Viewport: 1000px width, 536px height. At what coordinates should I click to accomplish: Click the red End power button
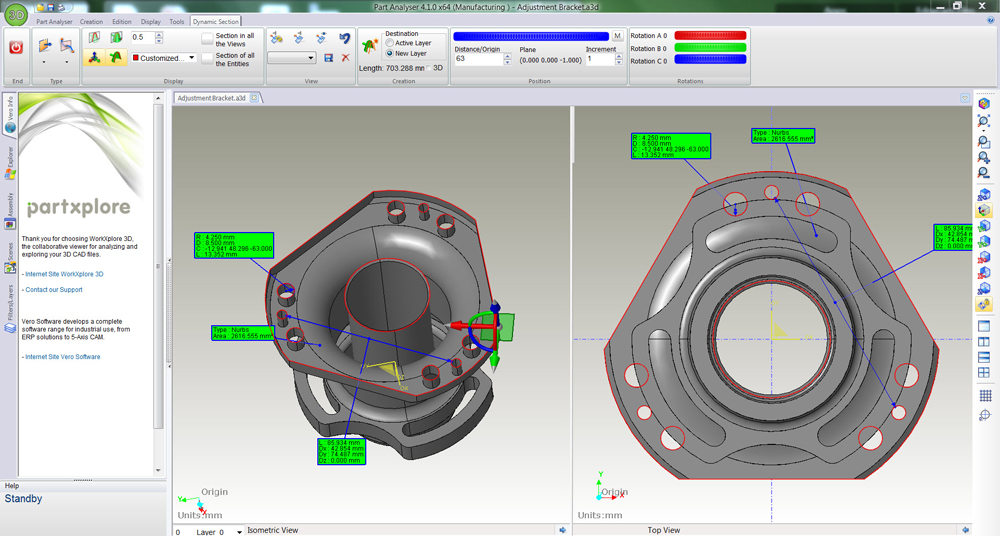coord(16,47)
